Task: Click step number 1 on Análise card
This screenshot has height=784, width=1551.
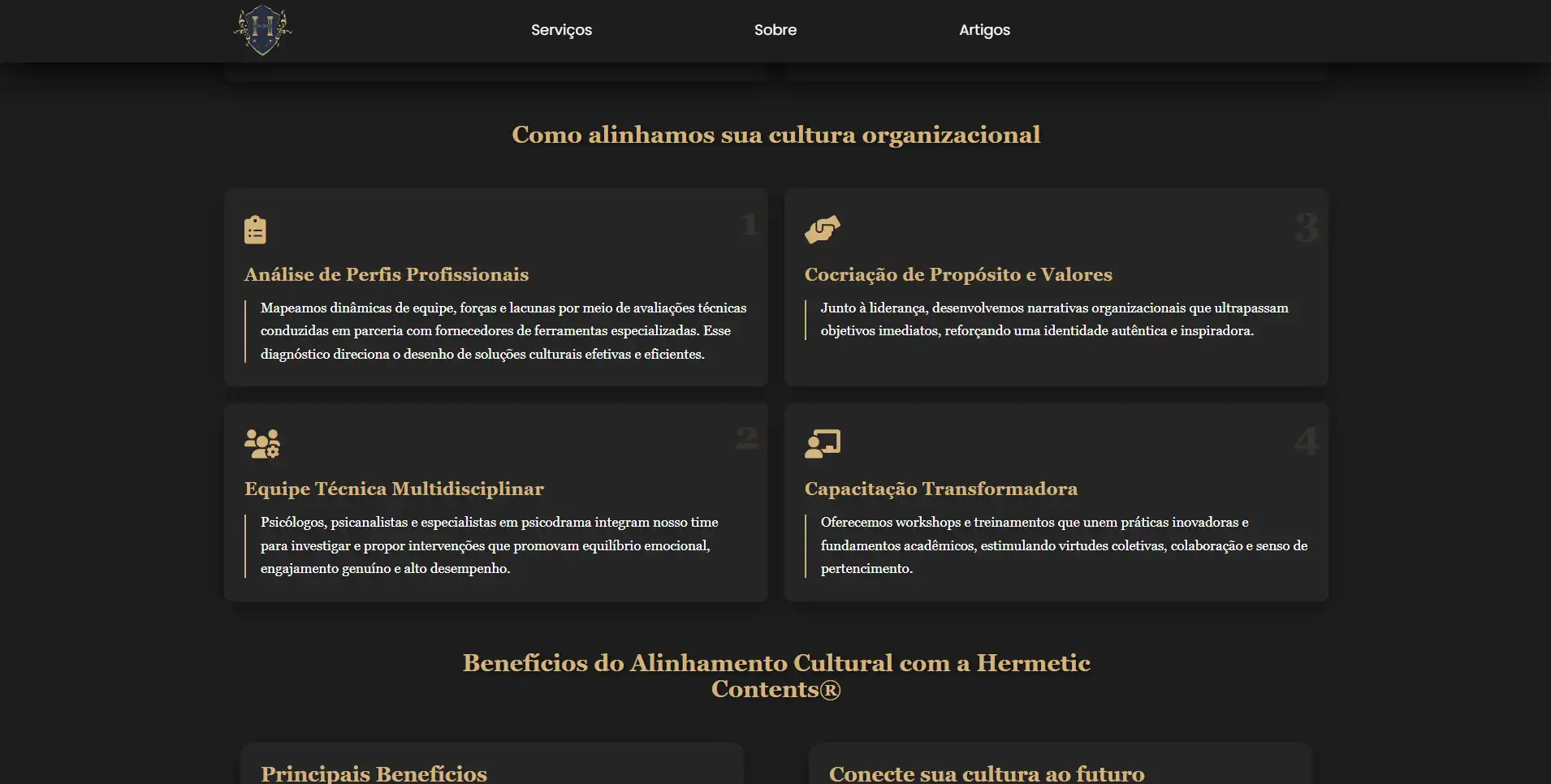Action: click(749, 224)
